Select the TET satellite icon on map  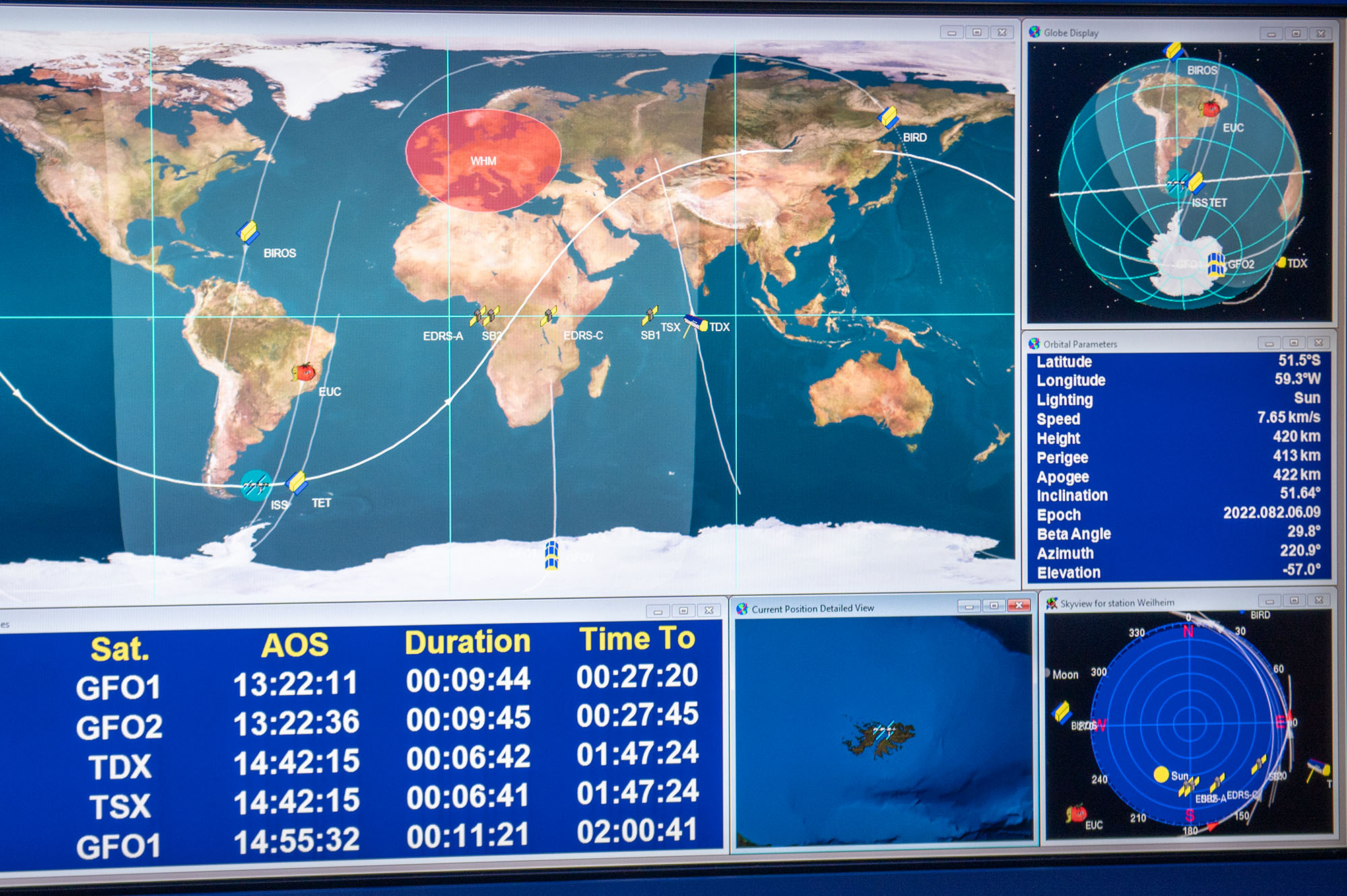point(297,482)
